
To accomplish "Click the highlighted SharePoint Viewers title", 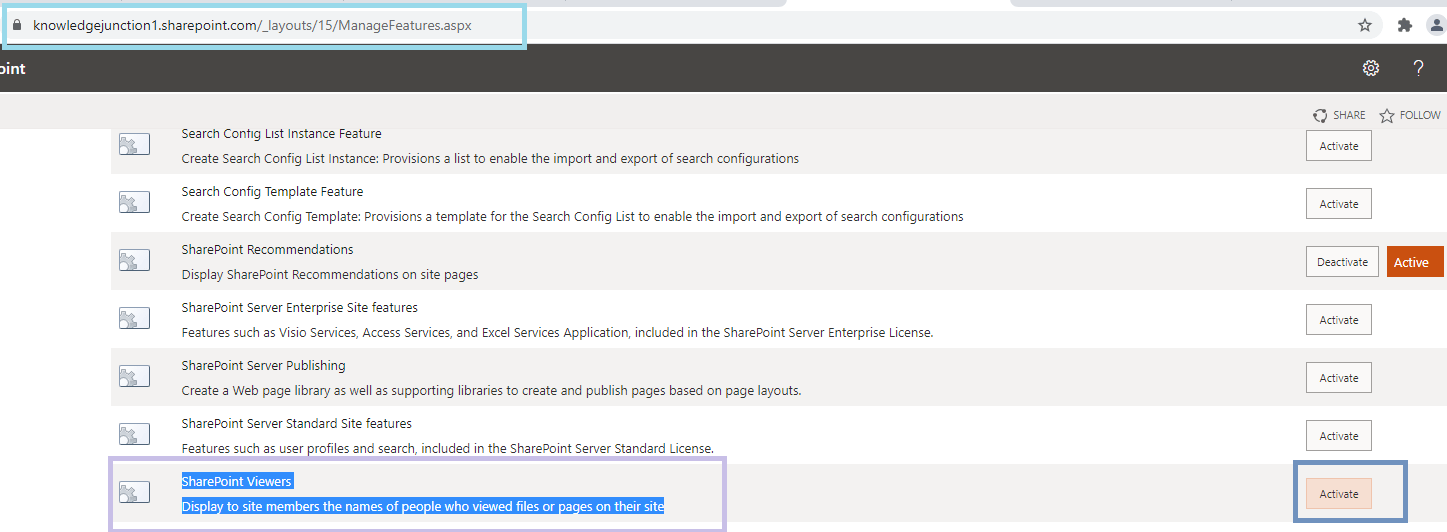I will tap(236, 481).
